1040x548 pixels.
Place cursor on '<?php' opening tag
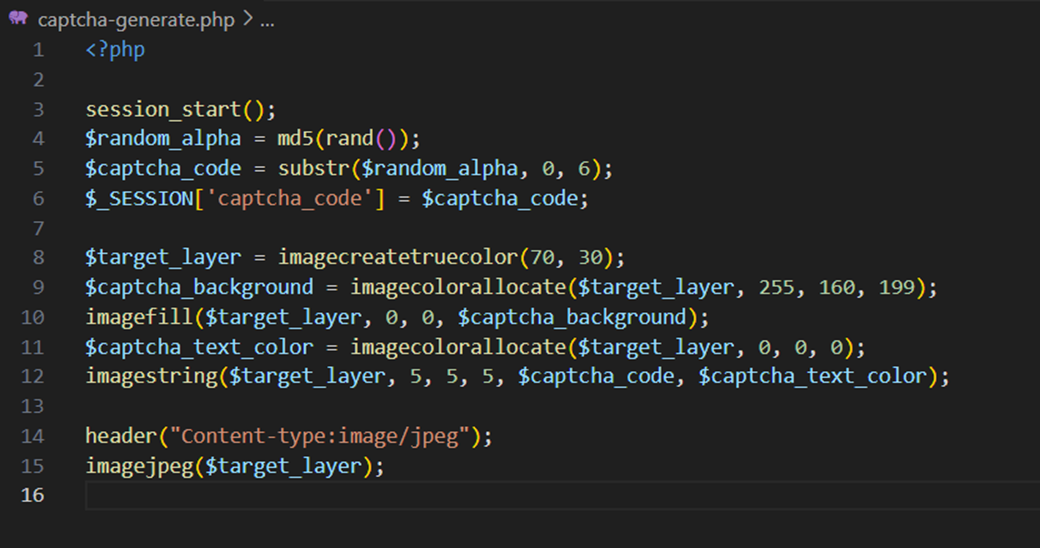115,50
